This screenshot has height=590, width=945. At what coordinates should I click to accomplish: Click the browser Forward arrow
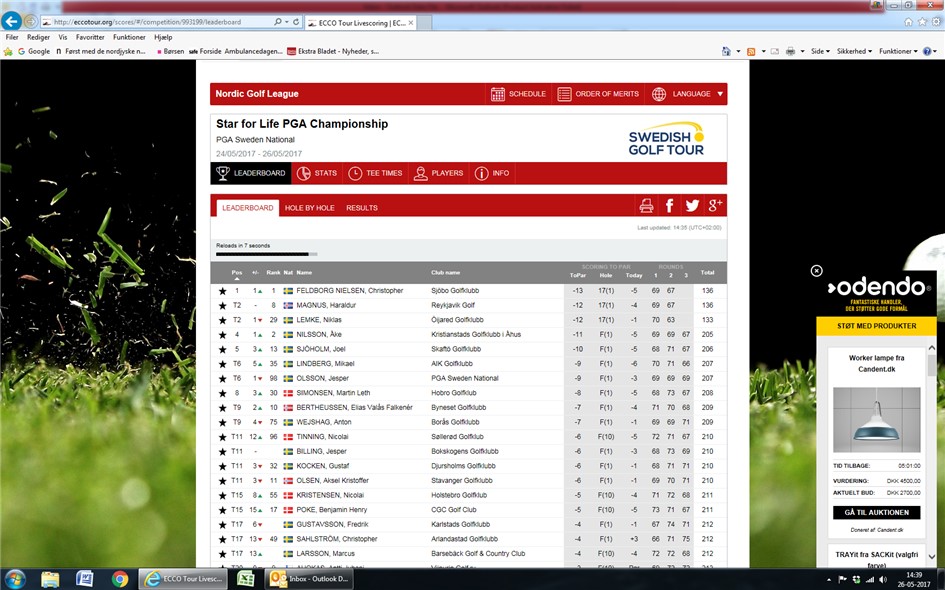[30, 22]
